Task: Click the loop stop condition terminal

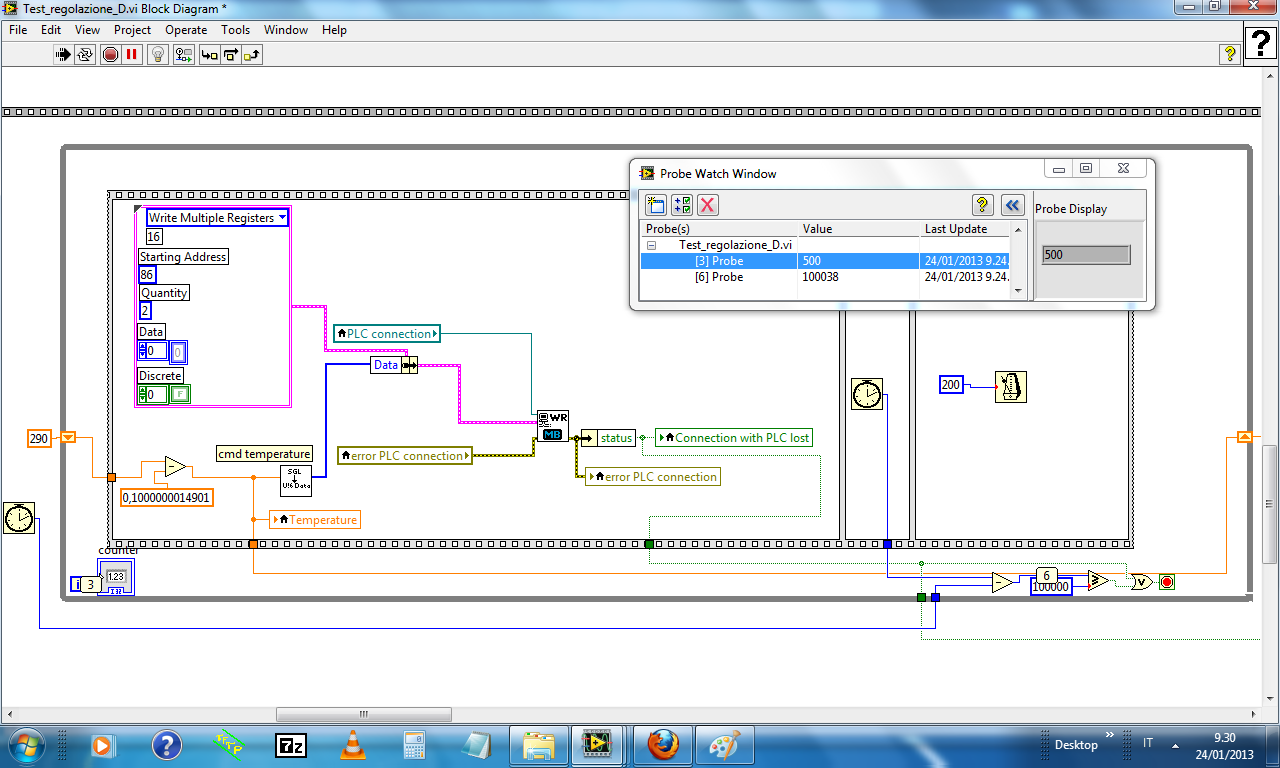Action: pyautogui.click(x=1166, y=582)
